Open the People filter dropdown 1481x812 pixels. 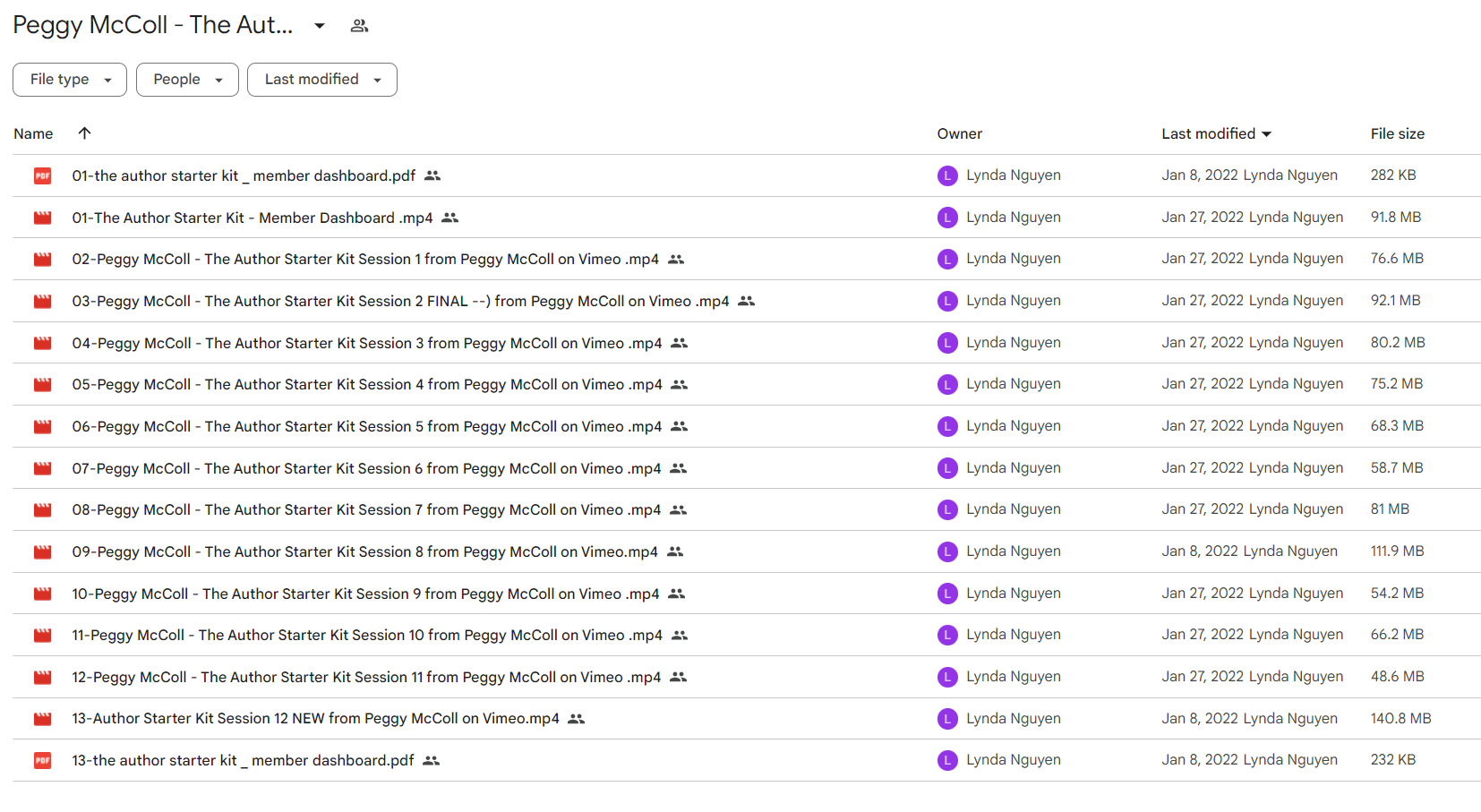click(187, 80)
